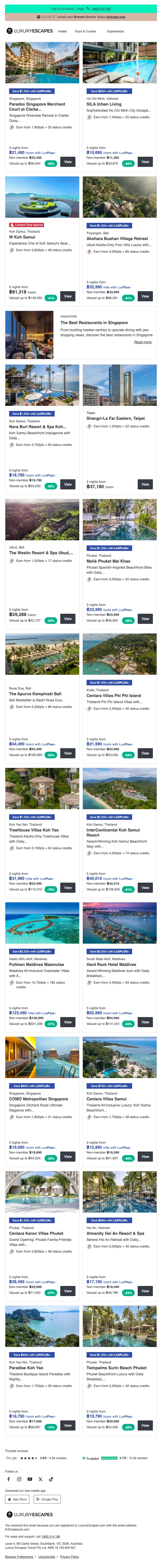
Task: Open the Experiences menu item
Action: point(115,31)
